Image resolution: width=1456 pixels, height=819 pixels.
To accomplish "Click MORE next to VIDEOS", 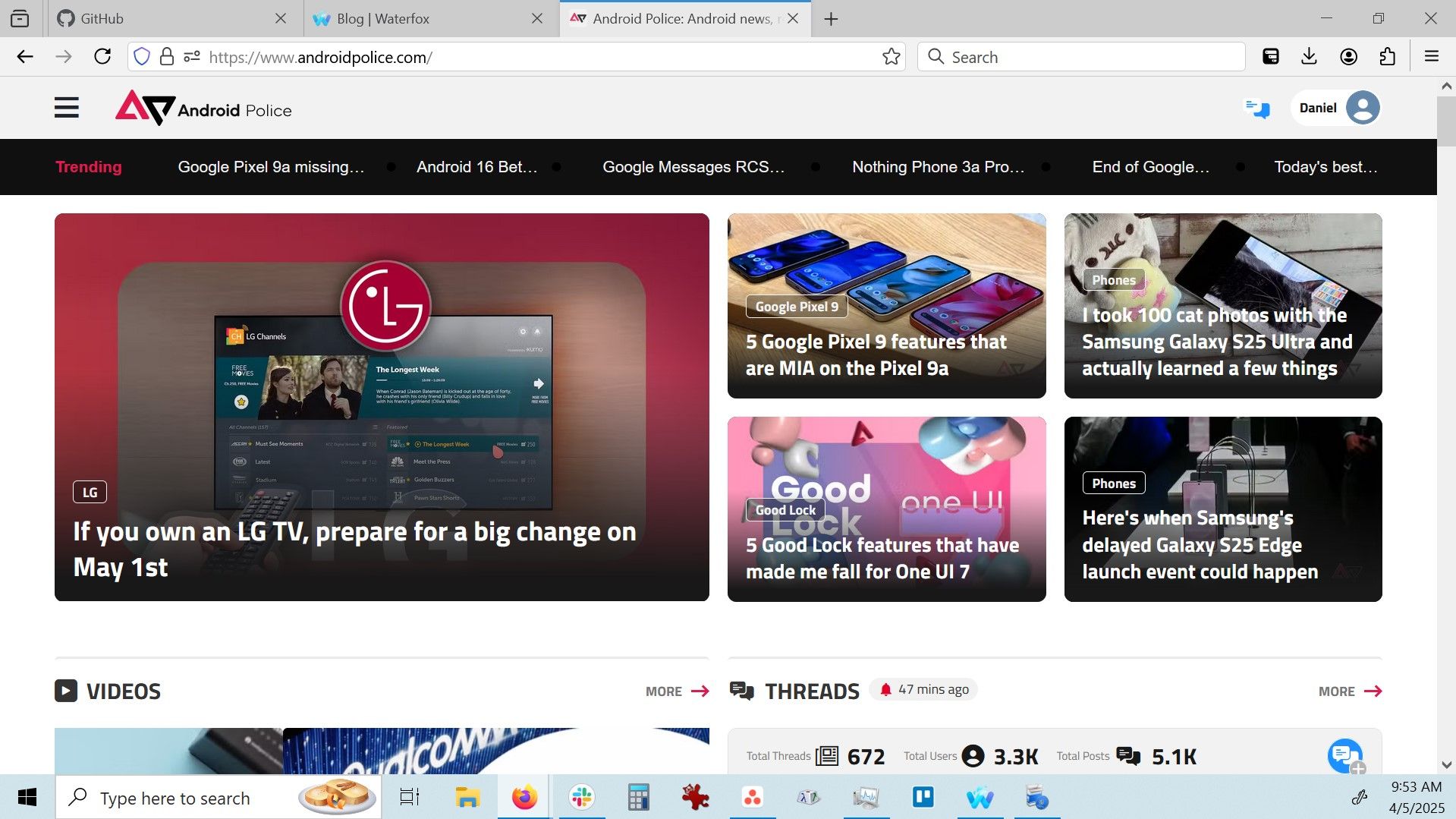I will [x=677, y=691].
